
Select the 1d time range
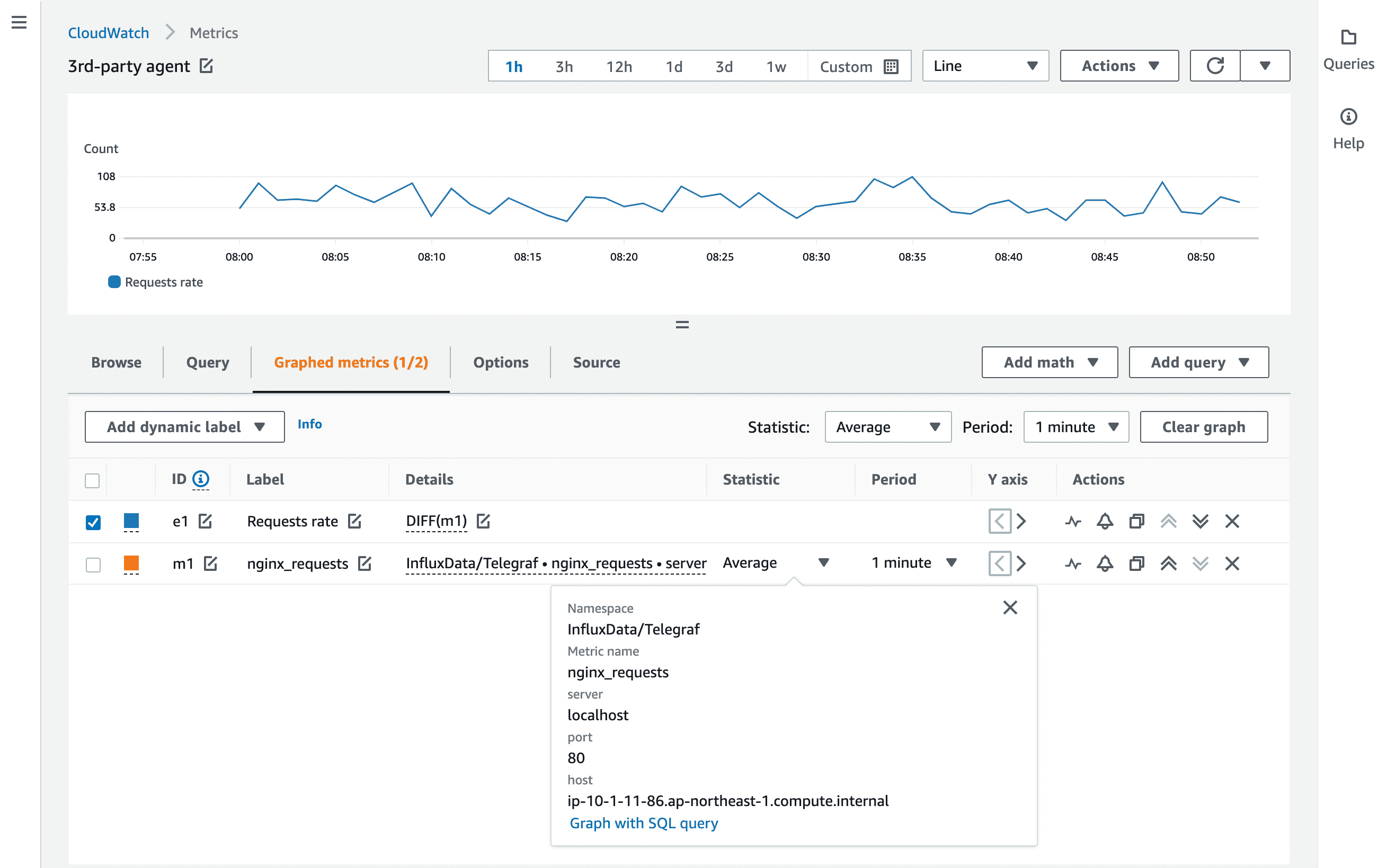tap(674, 66)
